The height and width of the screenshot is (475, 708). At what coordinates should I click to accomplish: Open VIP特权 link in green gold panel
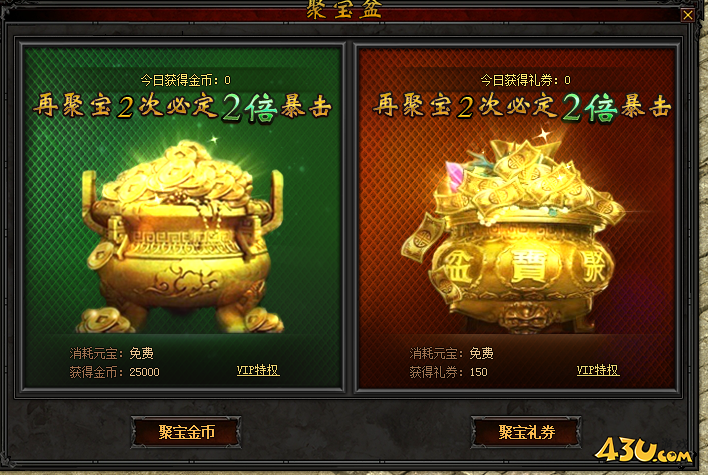pyautogui.click(x=258, y=370)
